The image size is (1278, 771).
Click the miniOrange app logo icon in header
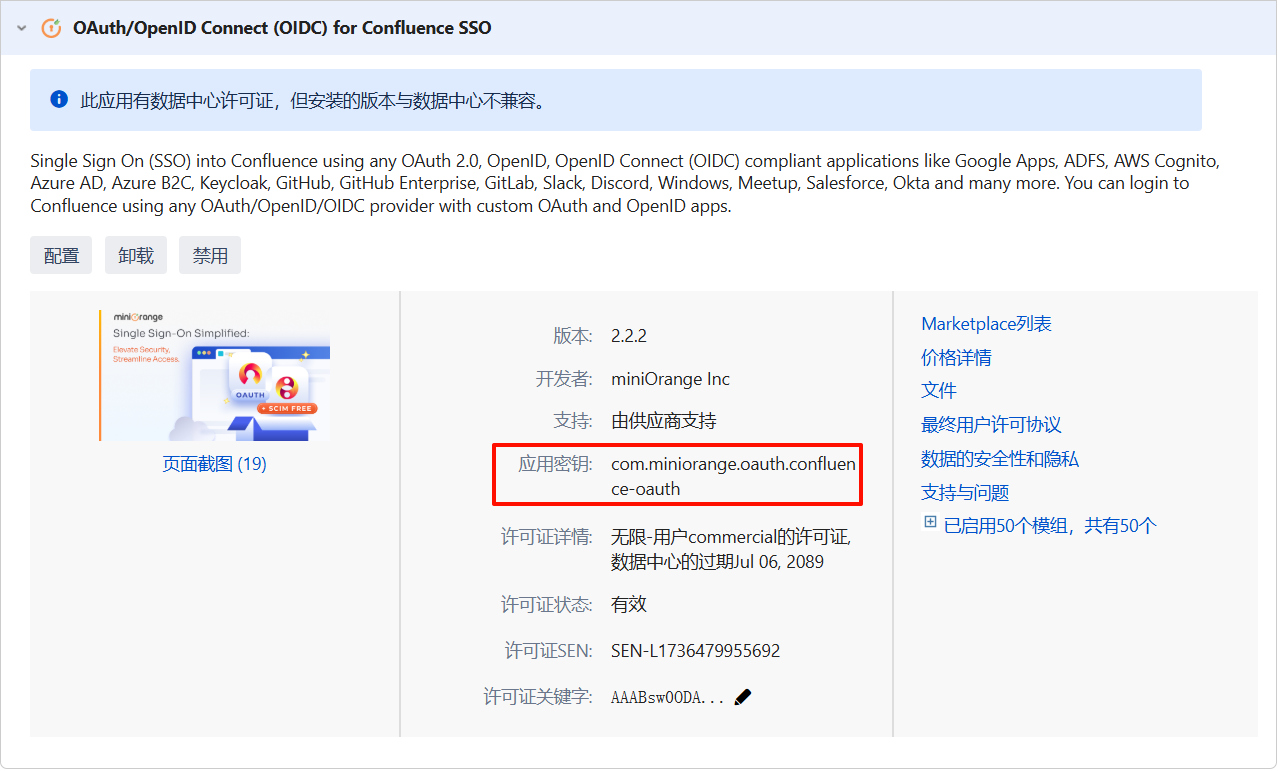[51, 28]
